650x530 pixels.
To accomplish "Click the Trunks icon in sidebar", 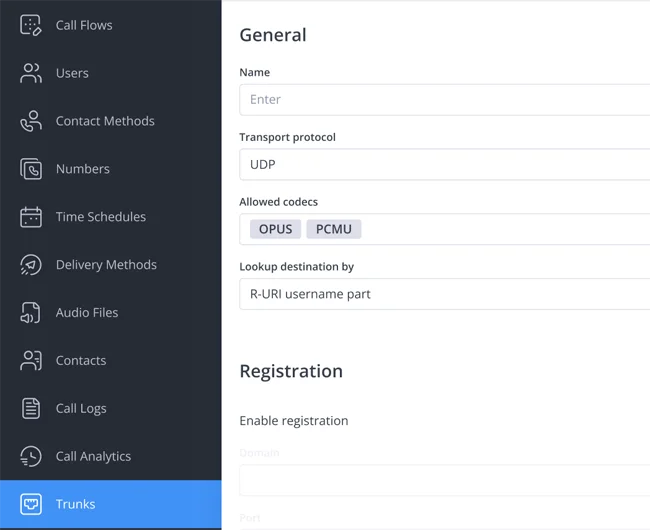I will 31,504.
